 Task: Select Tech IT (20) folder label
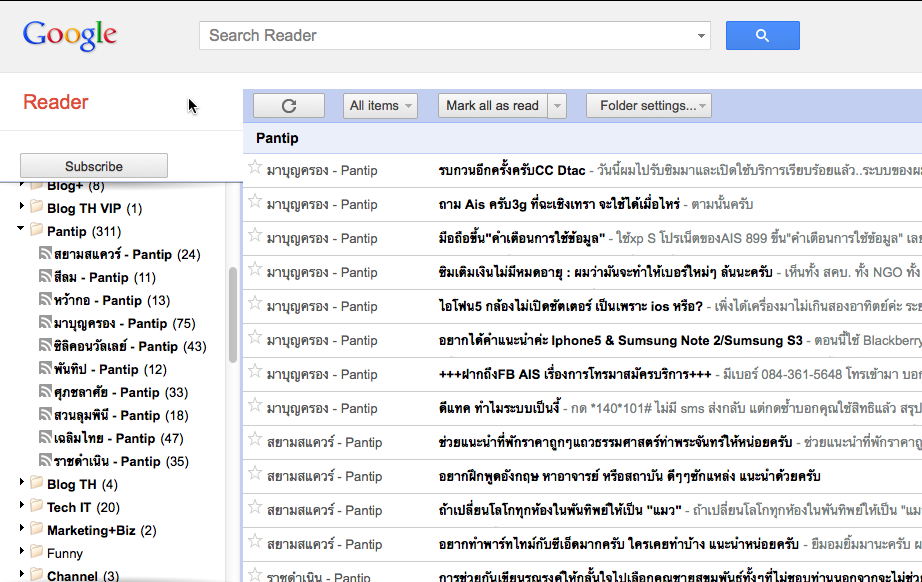click(83, 507)
